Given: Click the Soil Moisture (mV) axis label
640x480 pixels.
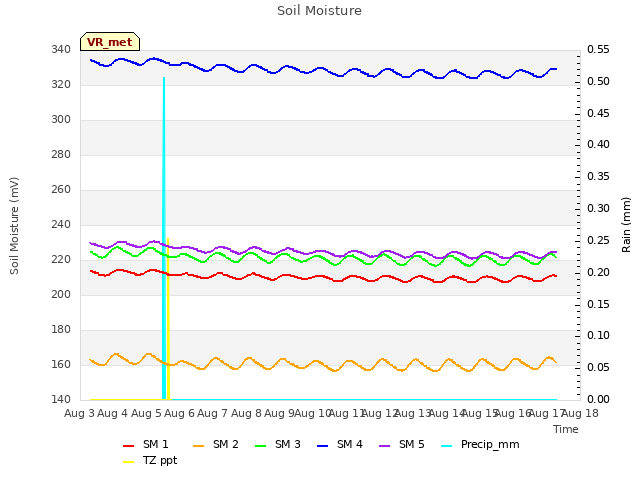Looking at the screenshot, I should [x=14, y=226].
